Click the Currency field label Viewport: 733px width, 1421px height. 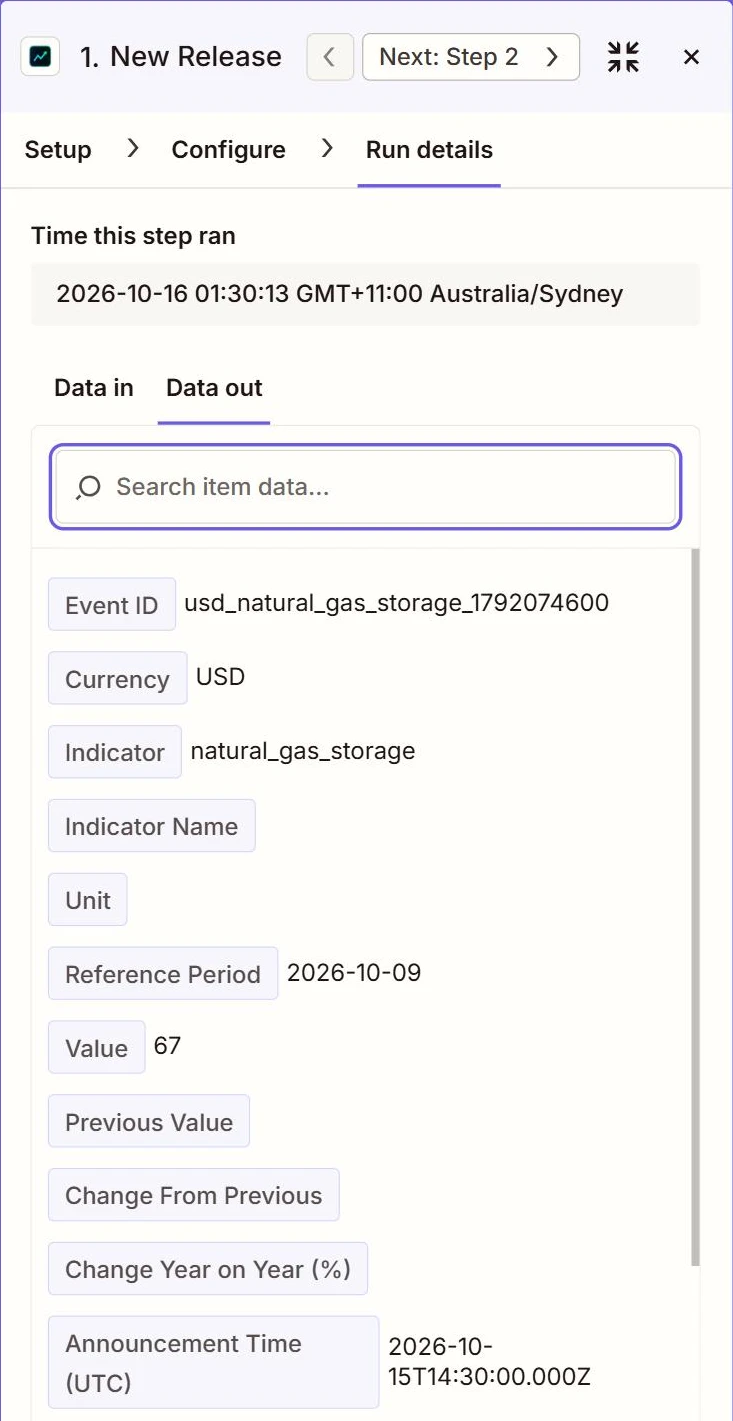(x=117, y=679)
